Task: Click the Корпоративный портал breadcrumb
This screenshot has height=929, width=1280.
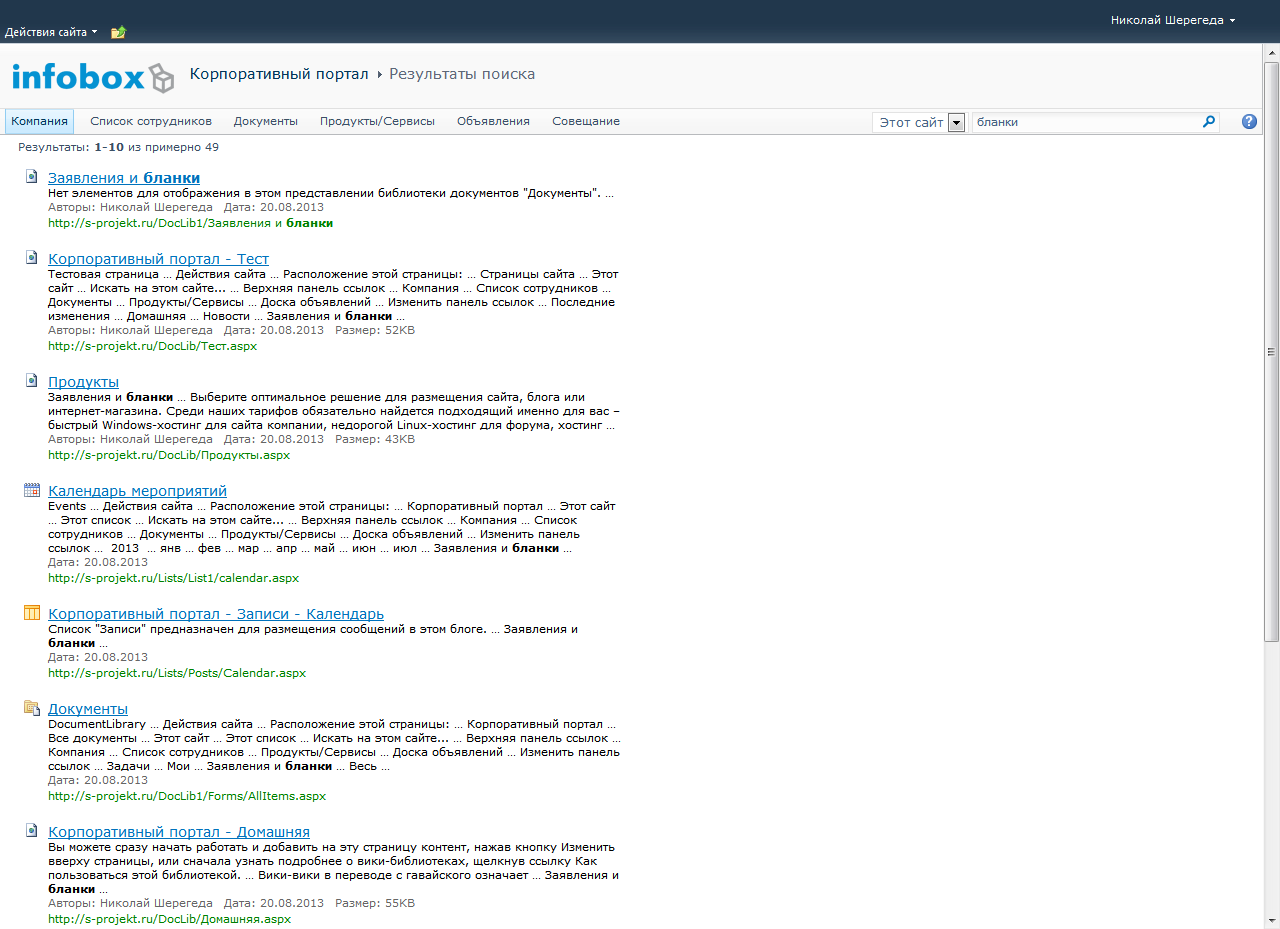Action: pos(279,74)
